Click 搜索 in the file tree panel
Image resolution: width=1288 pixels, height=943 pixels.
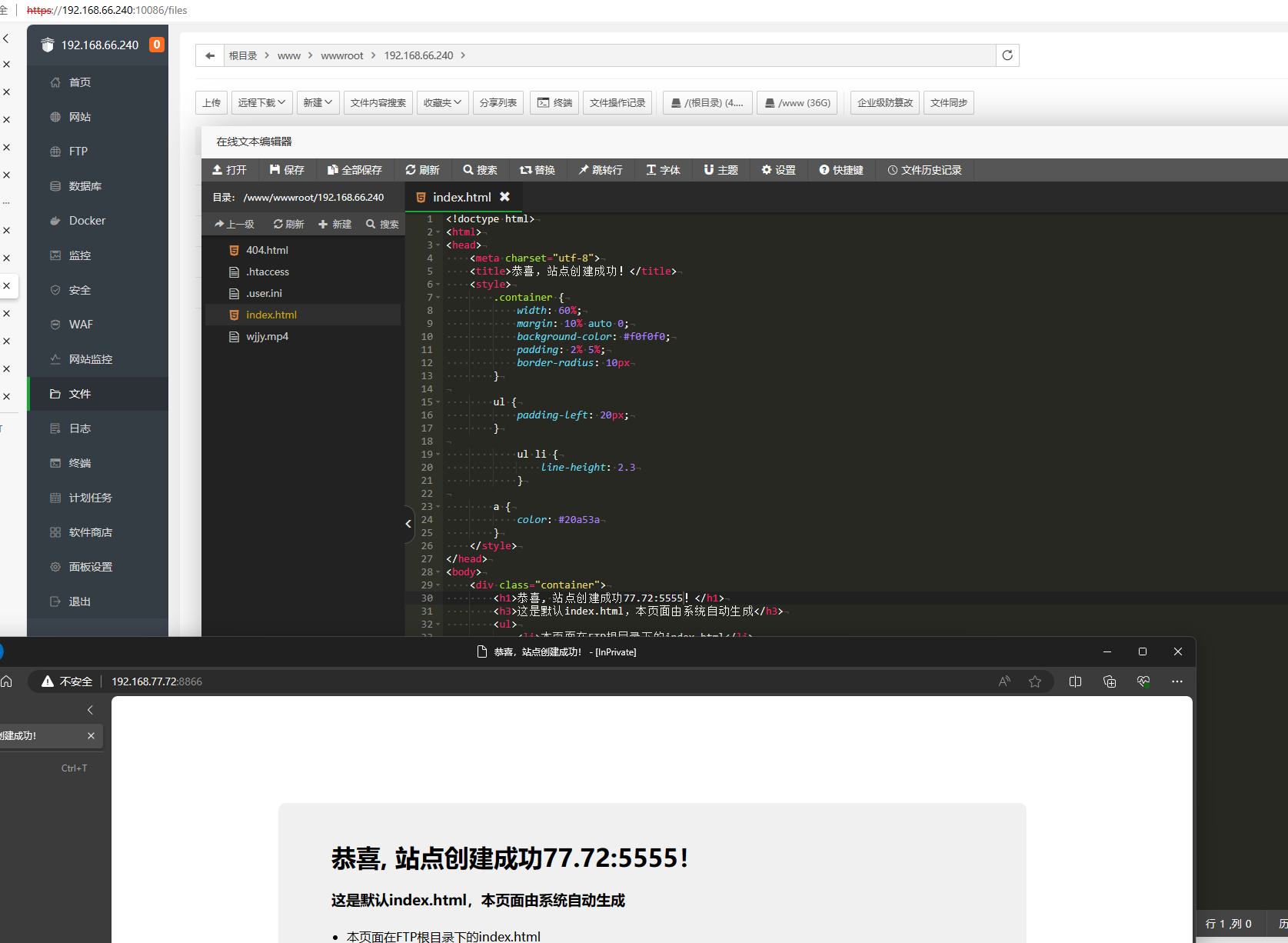[x=383, y=224]
